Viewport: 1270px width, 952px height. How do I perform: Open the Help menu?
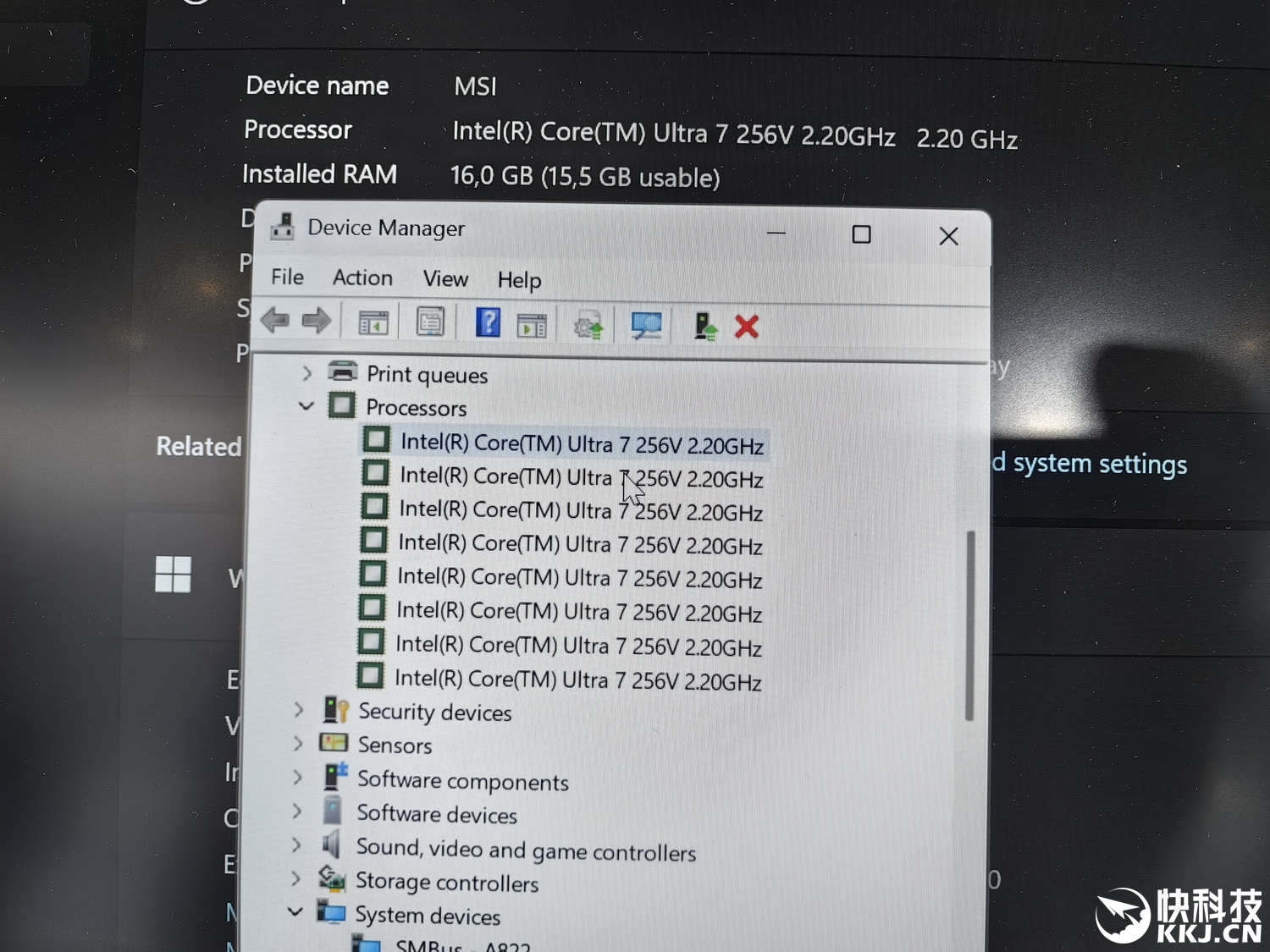click(x=519, y=280)
